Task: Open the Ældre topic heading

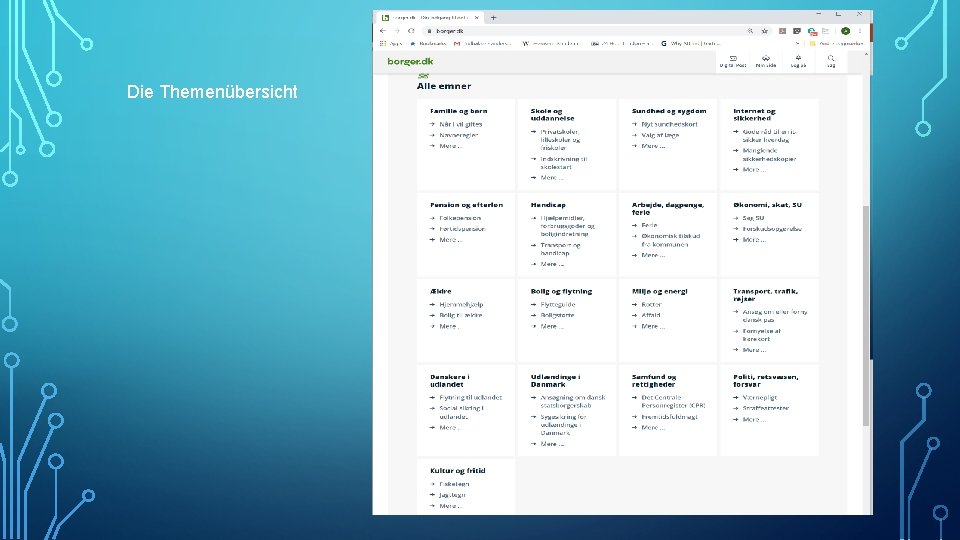Action: pyautogui.click(x=440, y=291)
